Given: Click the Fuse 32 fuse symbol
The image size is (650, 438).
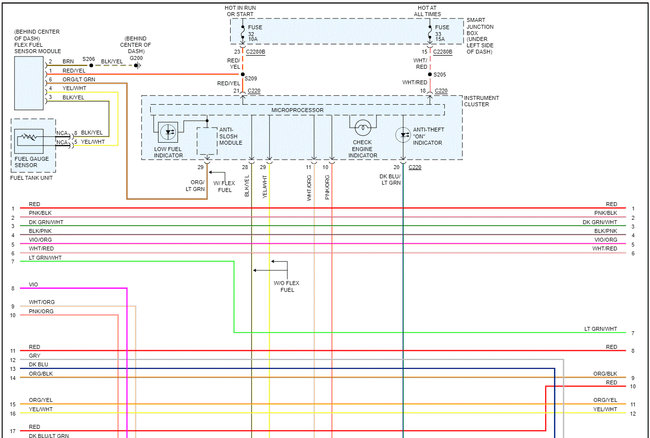Looking at the screenshot, I should point(243,32).
